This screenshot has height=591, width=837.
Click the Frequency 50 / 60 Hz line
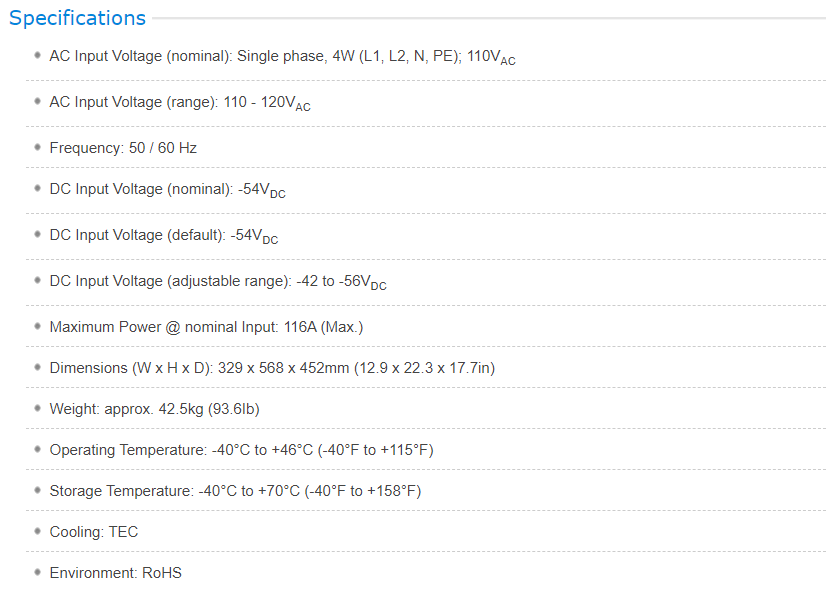[123, 148]
